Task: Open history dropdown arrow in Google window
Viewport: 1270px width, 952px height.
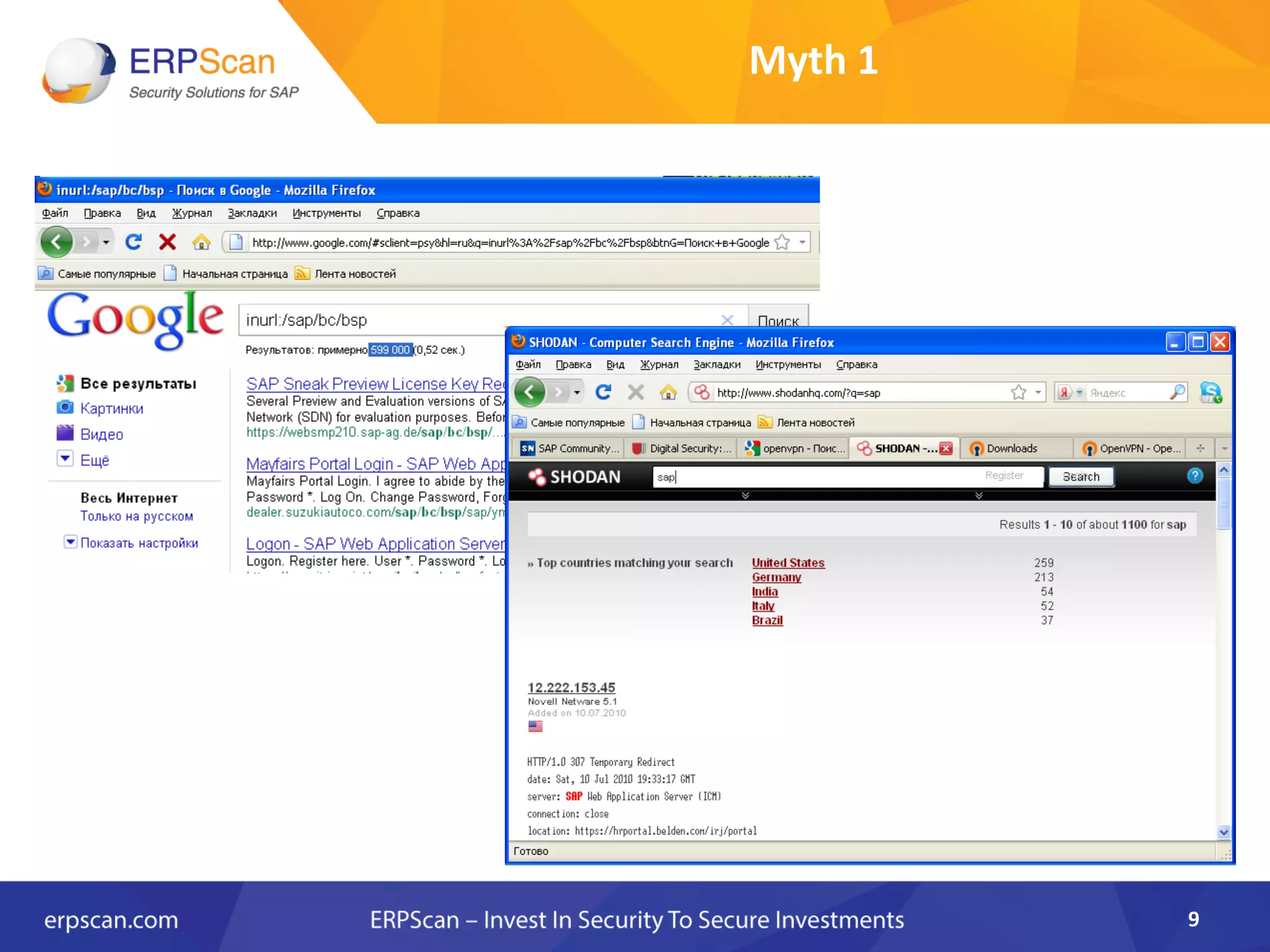Action: pyautogui.click(x=107, y=242)
